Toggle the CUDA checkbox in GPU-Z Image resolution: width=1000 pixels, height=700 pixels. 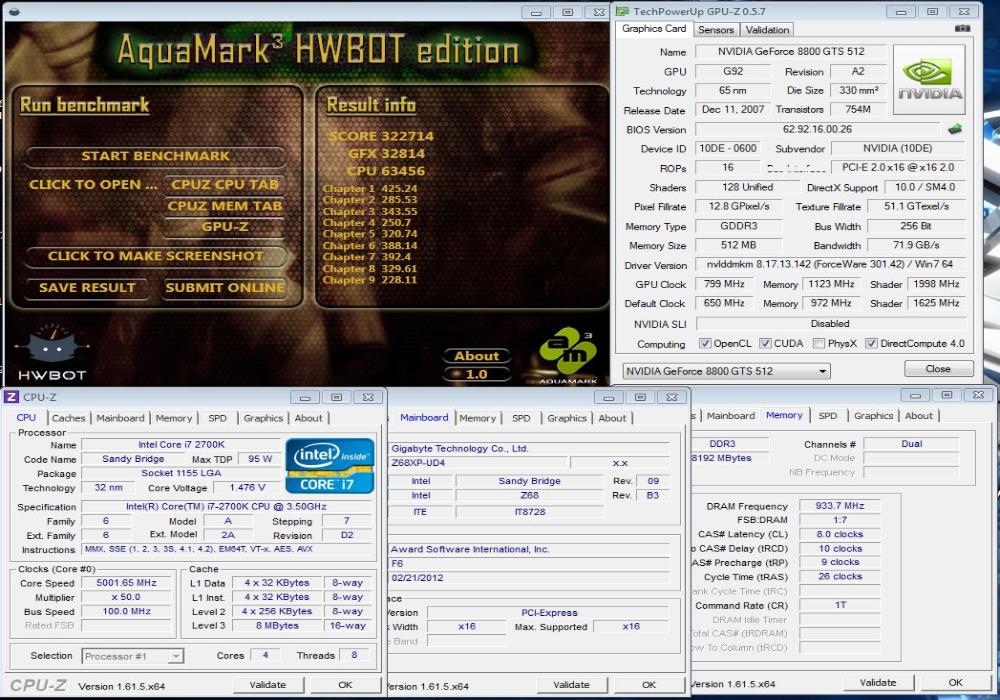click(x=765, y=344)
